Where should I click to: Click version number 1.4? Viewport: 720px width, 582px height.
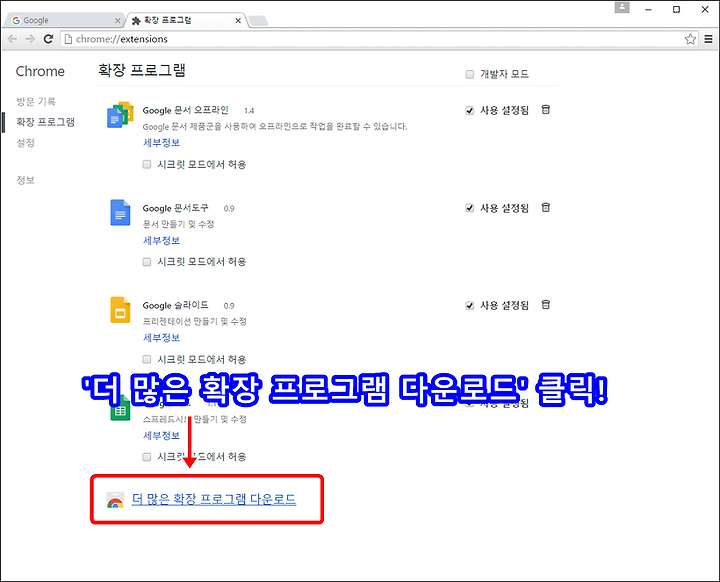click(249, 111)
